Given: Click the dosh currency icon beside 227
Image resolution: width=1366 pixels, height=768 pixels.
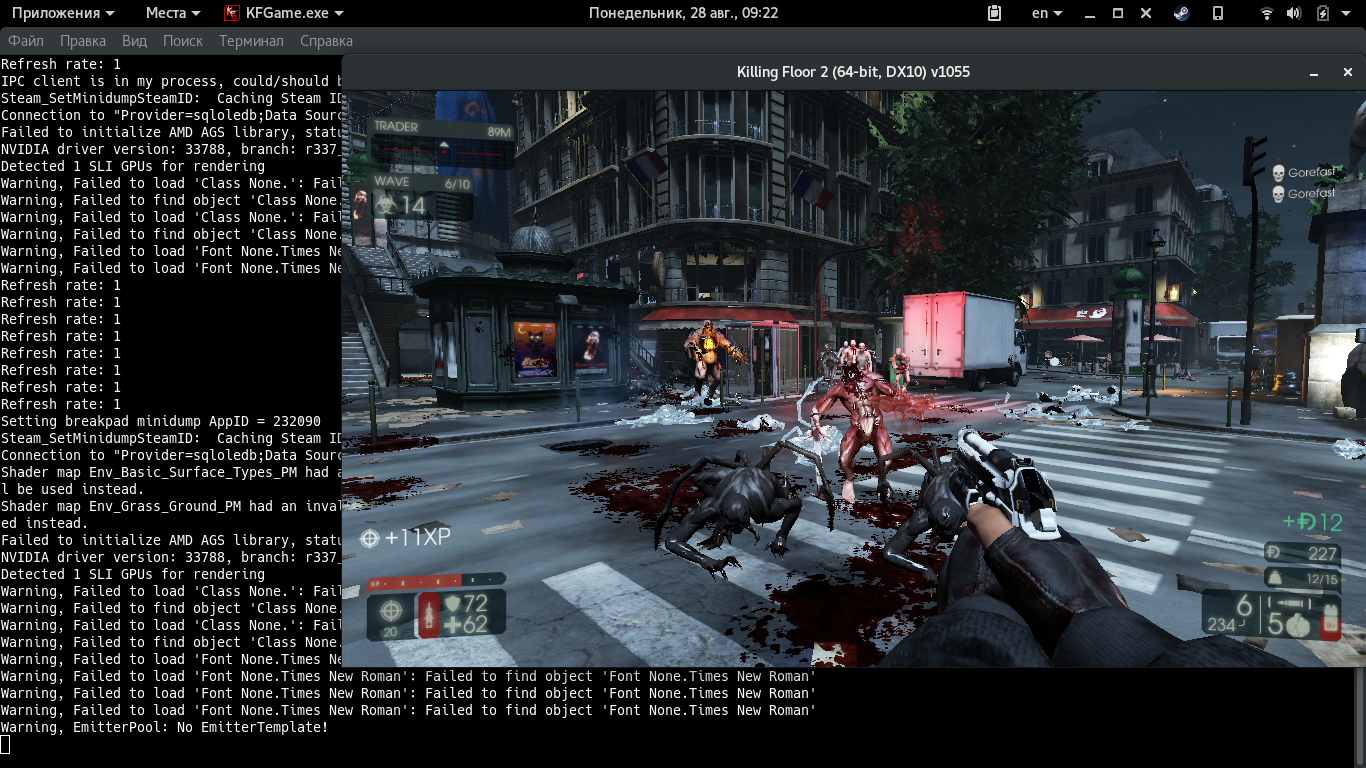Looking at the screenshot, I should click(x=1275, y=553).
